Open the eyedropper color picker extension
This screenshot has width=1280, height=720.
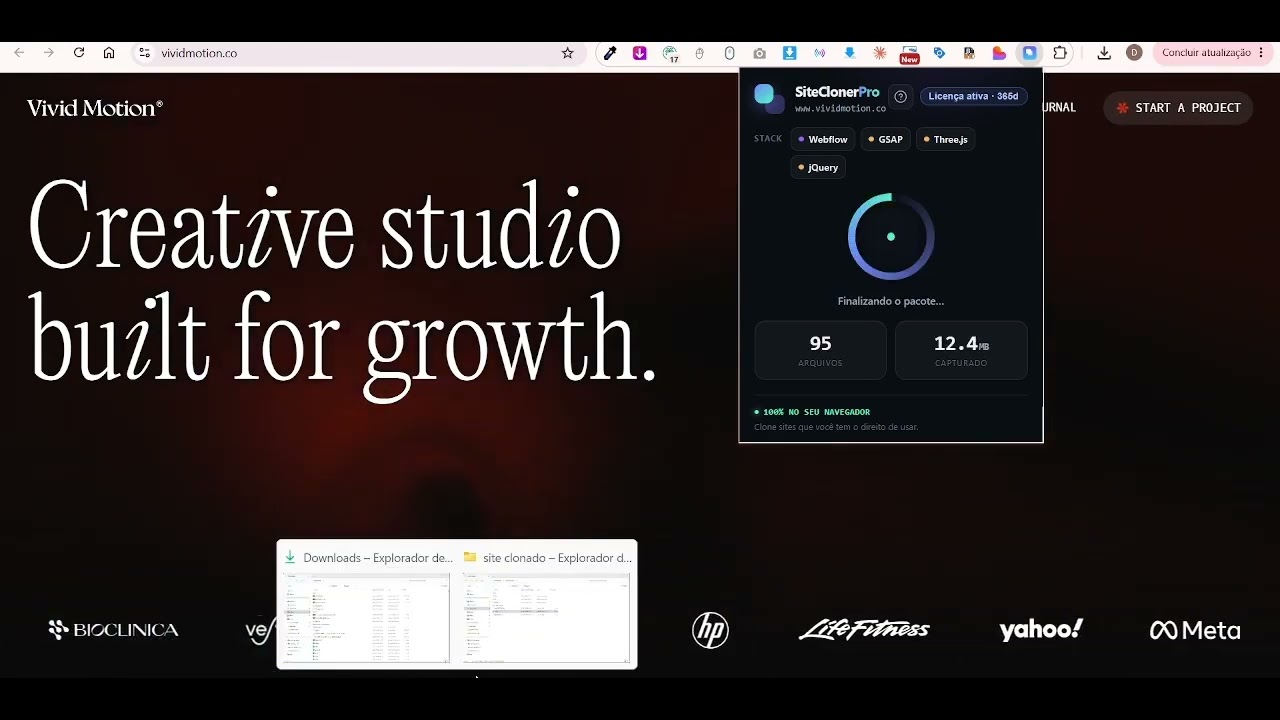pos(610,53)
